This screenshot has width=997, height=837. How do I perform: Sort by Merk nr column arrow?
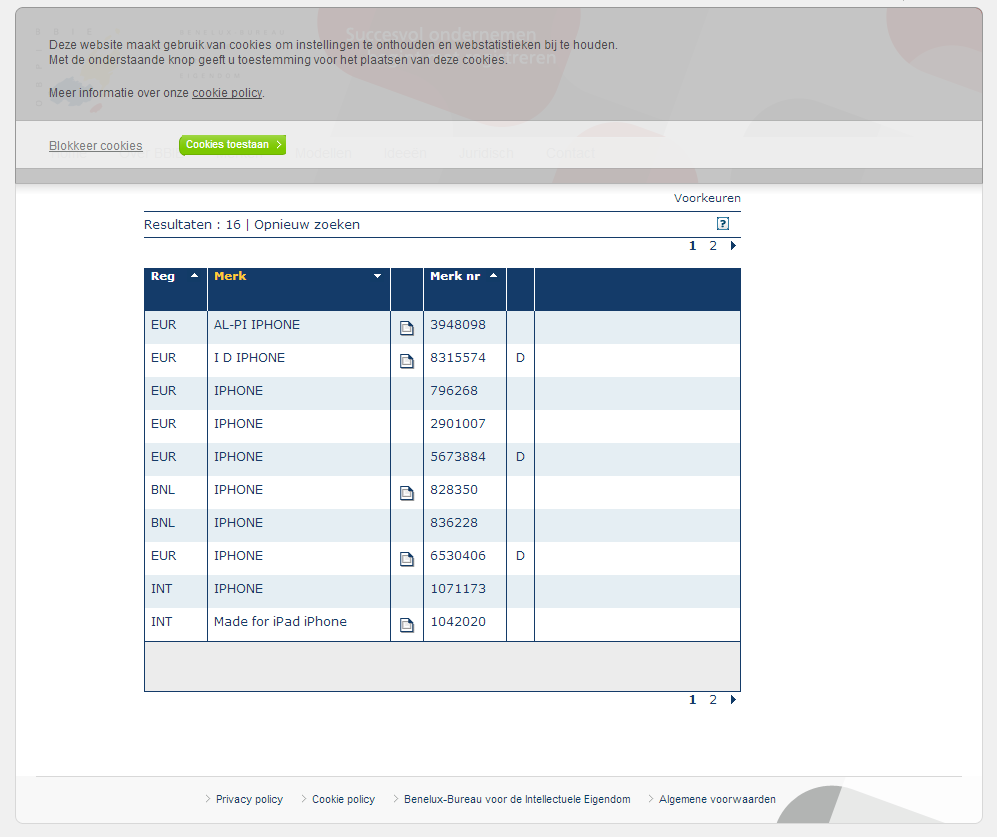(493, 275)
